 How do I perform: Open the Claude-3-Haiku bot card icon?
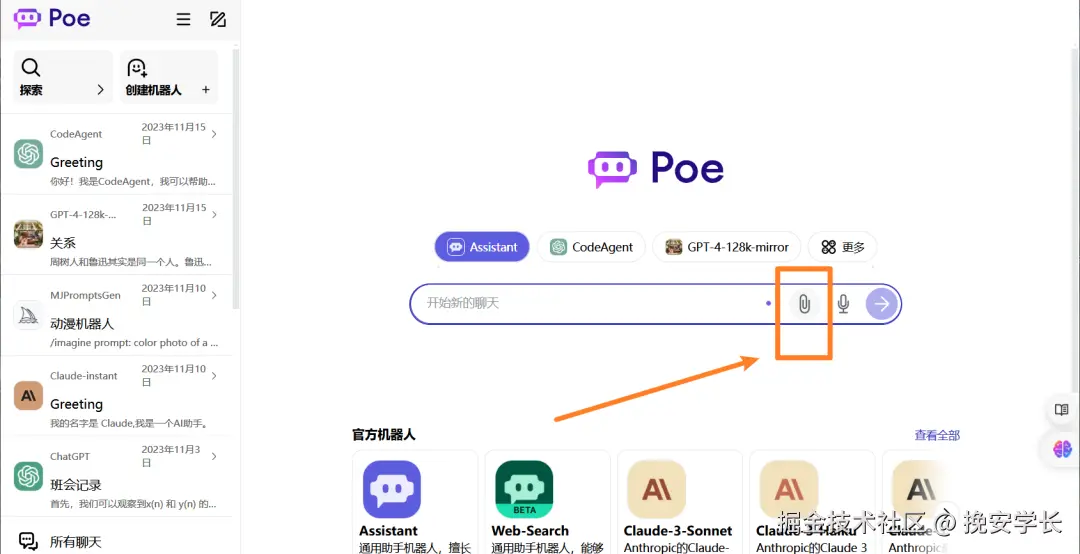click(789, 489)
